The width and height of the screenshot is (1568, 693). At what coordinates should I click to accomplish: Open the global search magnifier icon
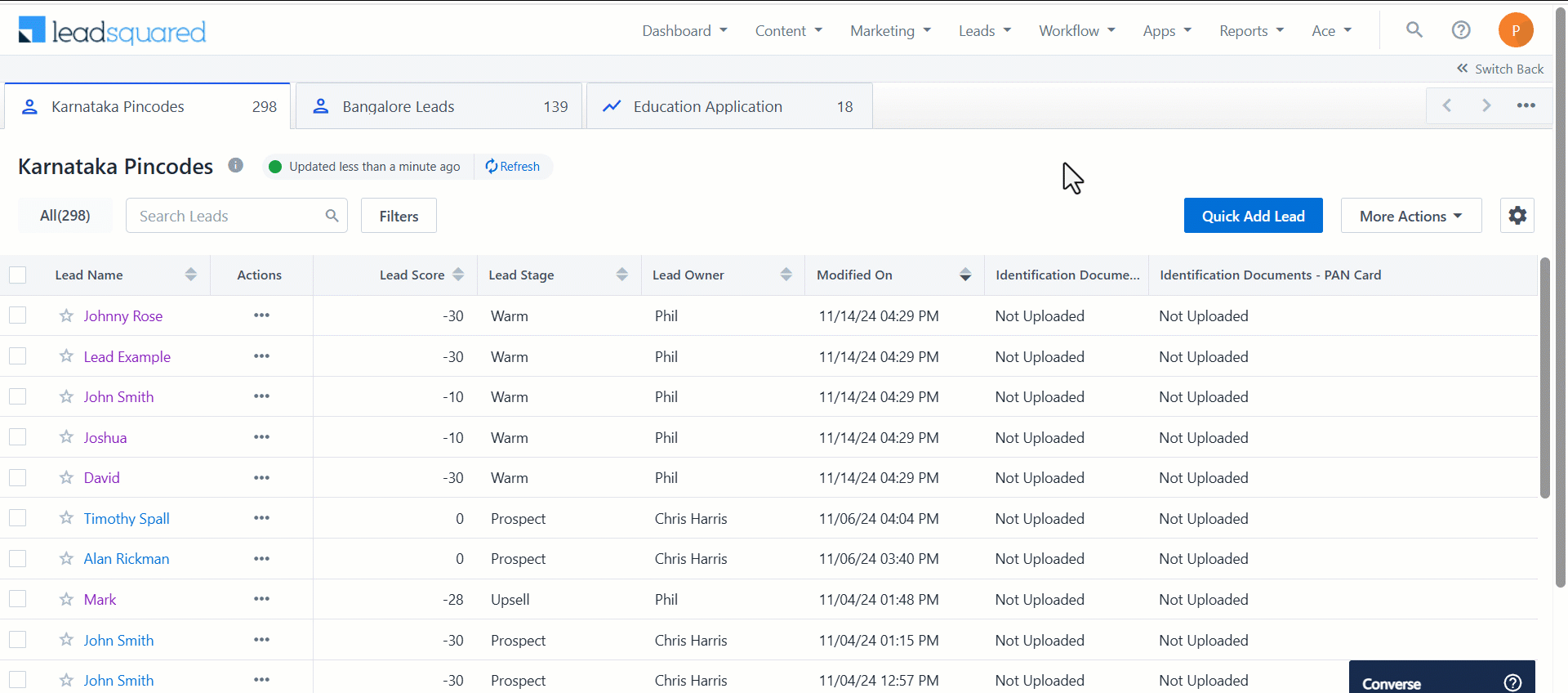[1414, 30]
